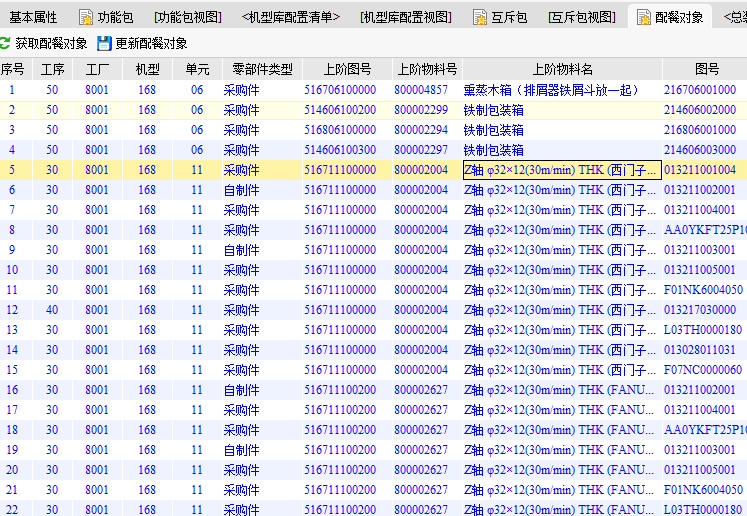Click the 获取配餐对象 button label

point(51,43)
